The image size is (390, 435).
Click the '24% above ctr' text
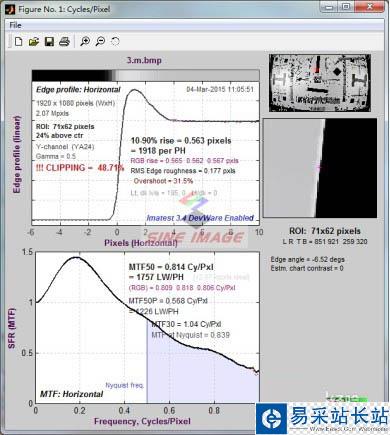point(60,136)
